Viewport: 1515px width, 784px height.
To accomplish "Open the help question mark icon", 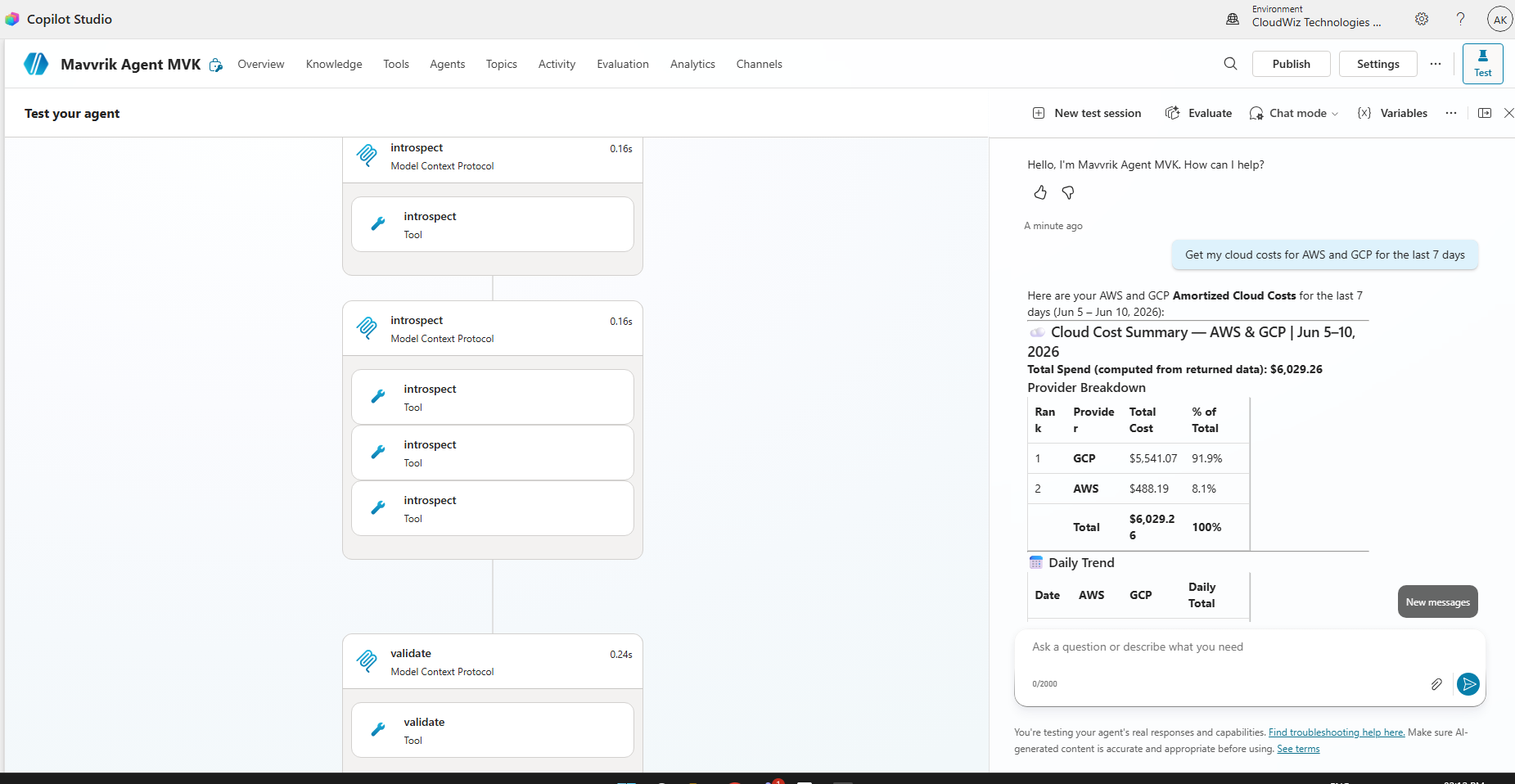I will pyautogui.click(x=1460, y=19).
